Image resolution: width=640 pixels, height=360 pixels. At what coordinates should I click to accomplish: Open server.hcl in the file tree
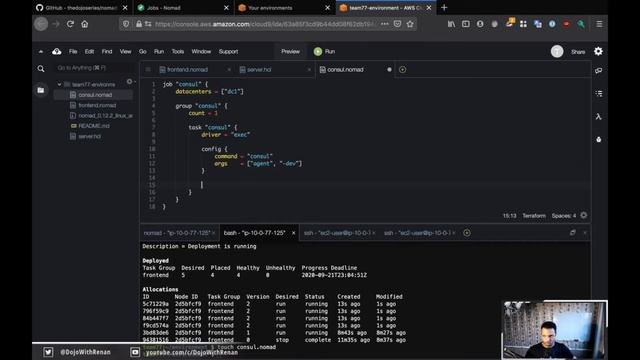pos(89,136)
